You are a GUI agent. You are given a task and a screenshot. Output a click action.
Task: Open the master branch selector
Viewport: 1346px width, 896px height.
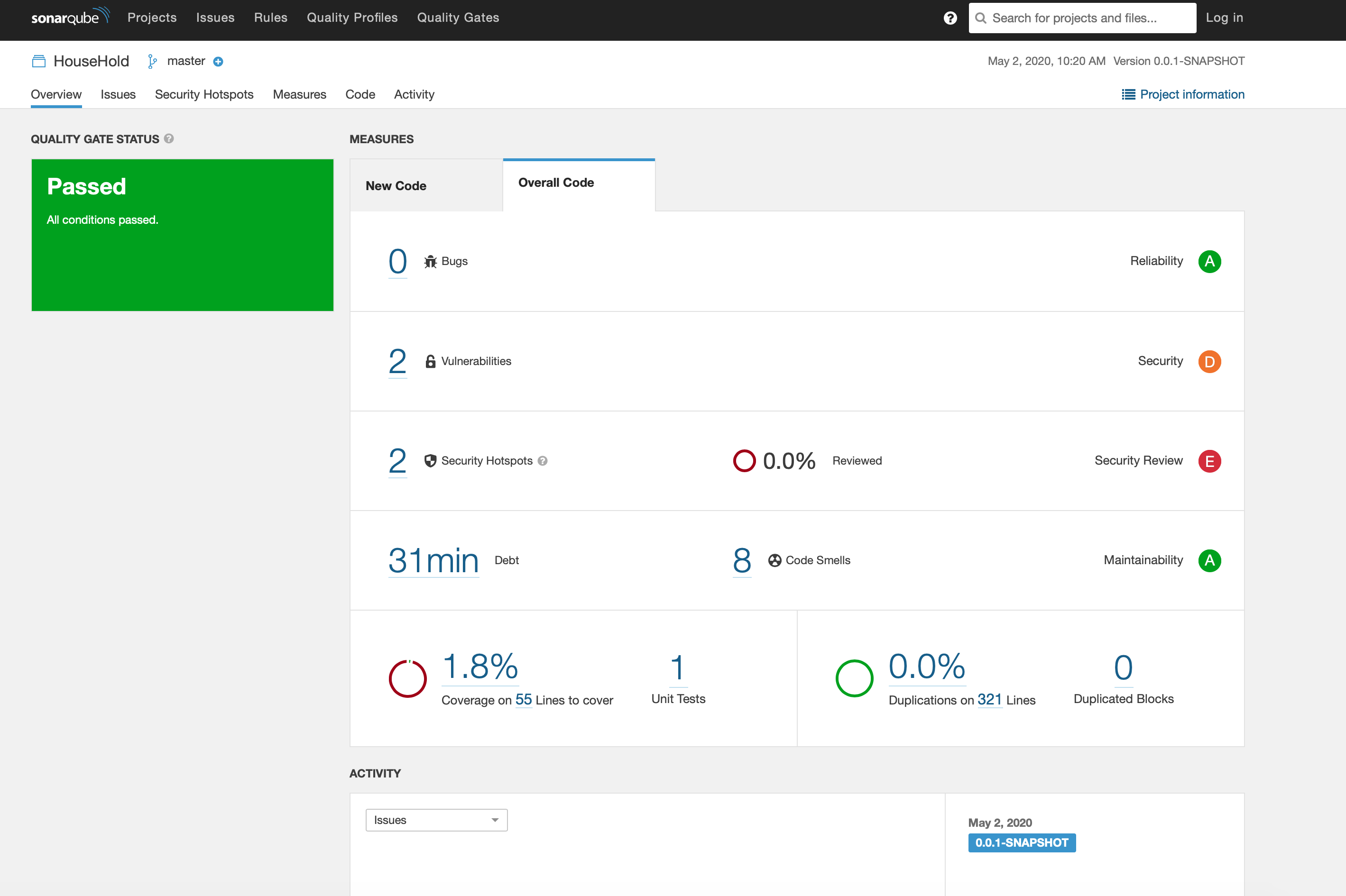pos(185,61)
